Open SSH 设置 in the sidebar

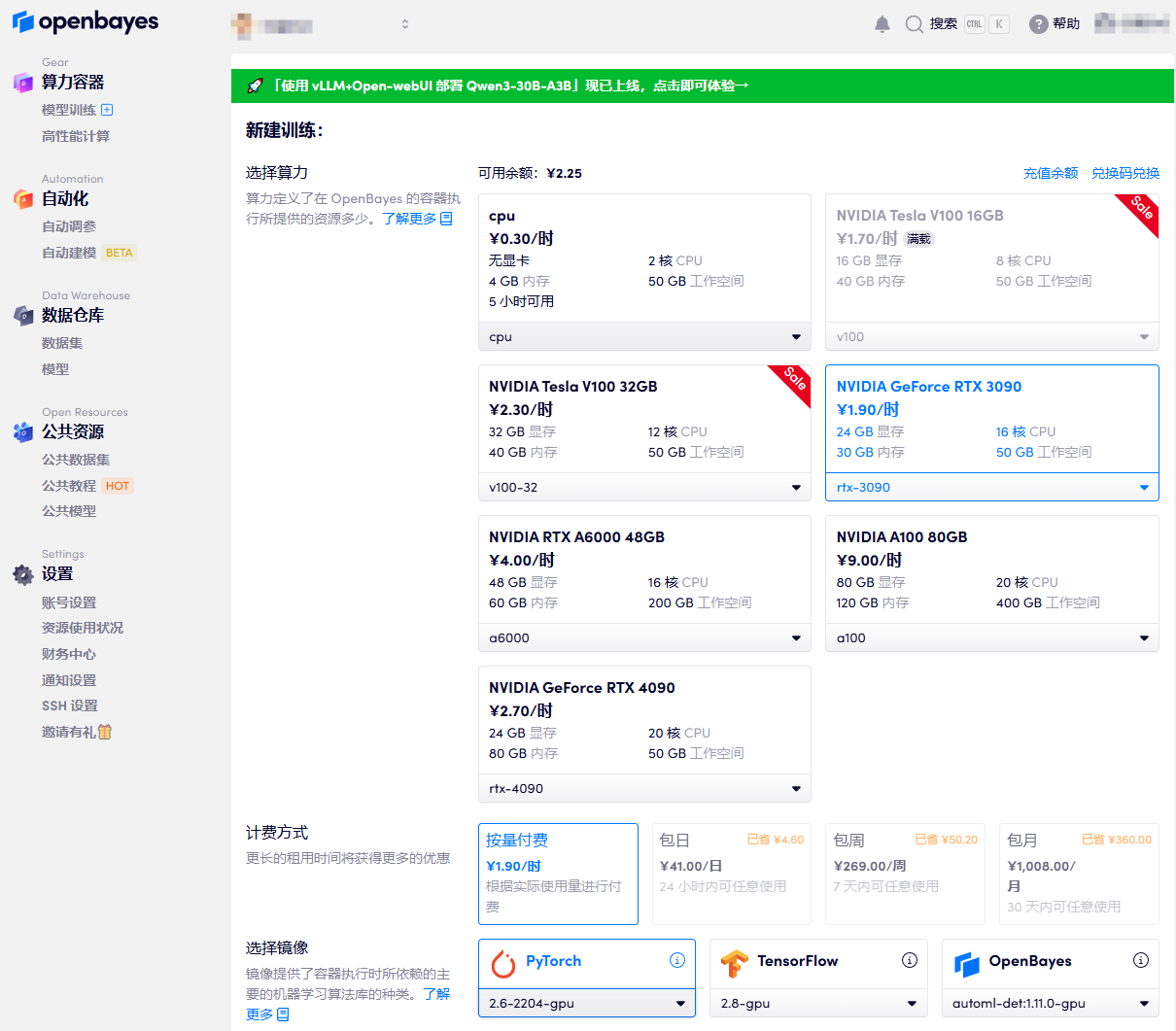click(70, 705)
